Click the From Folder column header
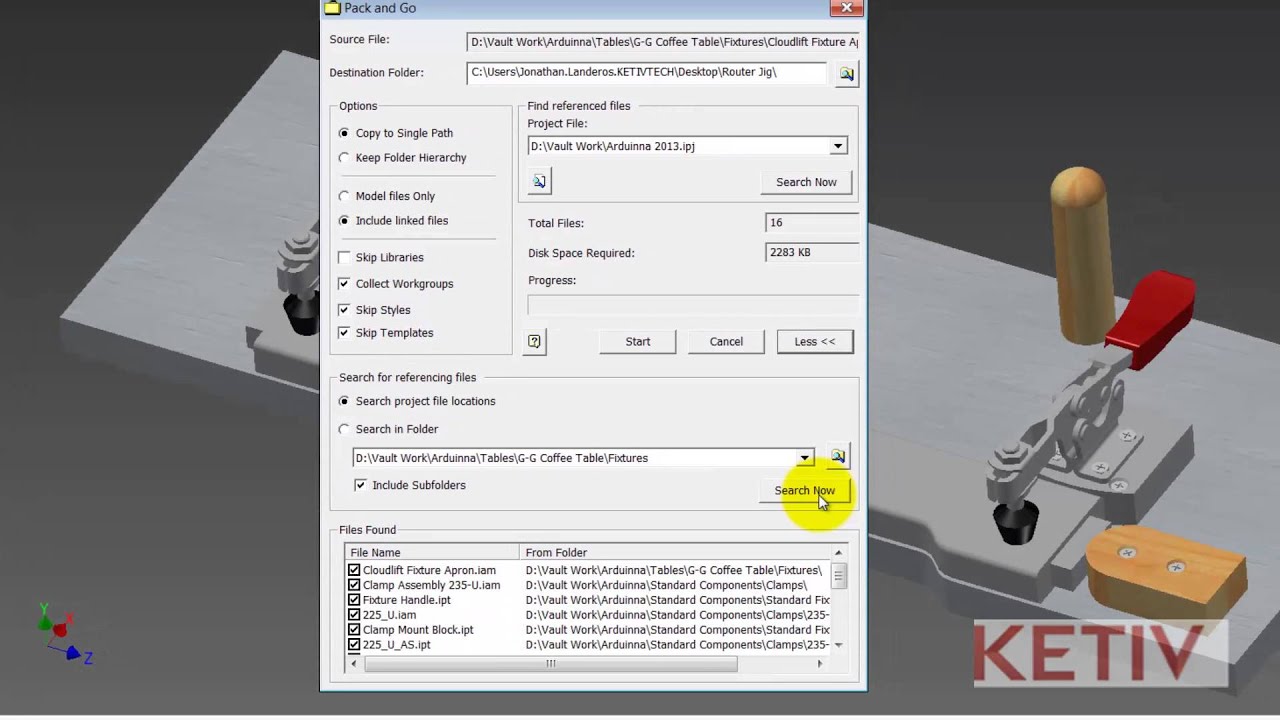The image size is (1280, 720). click(675, 552)
